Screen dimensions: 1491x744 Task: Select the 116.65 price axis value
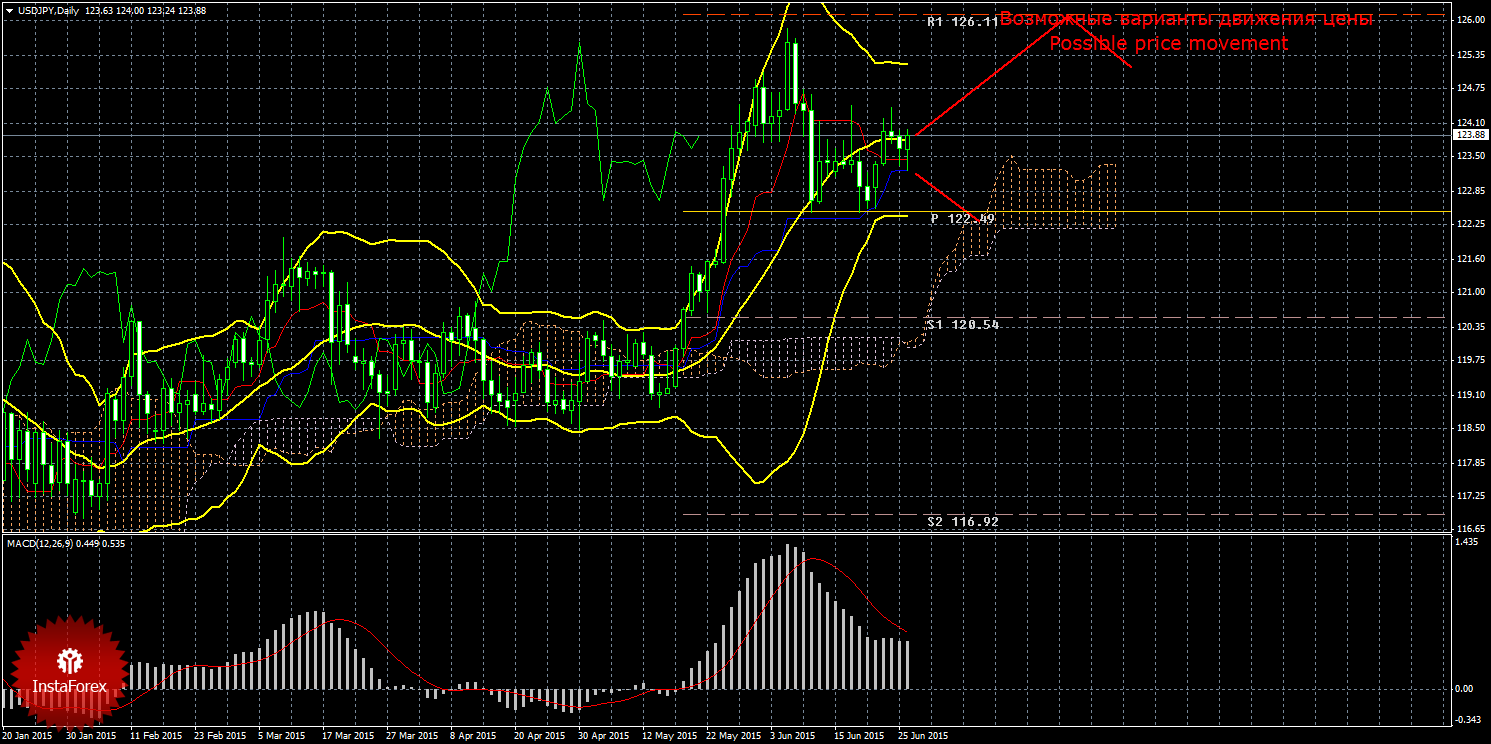pyautogui.click(x=1469, y=529)
